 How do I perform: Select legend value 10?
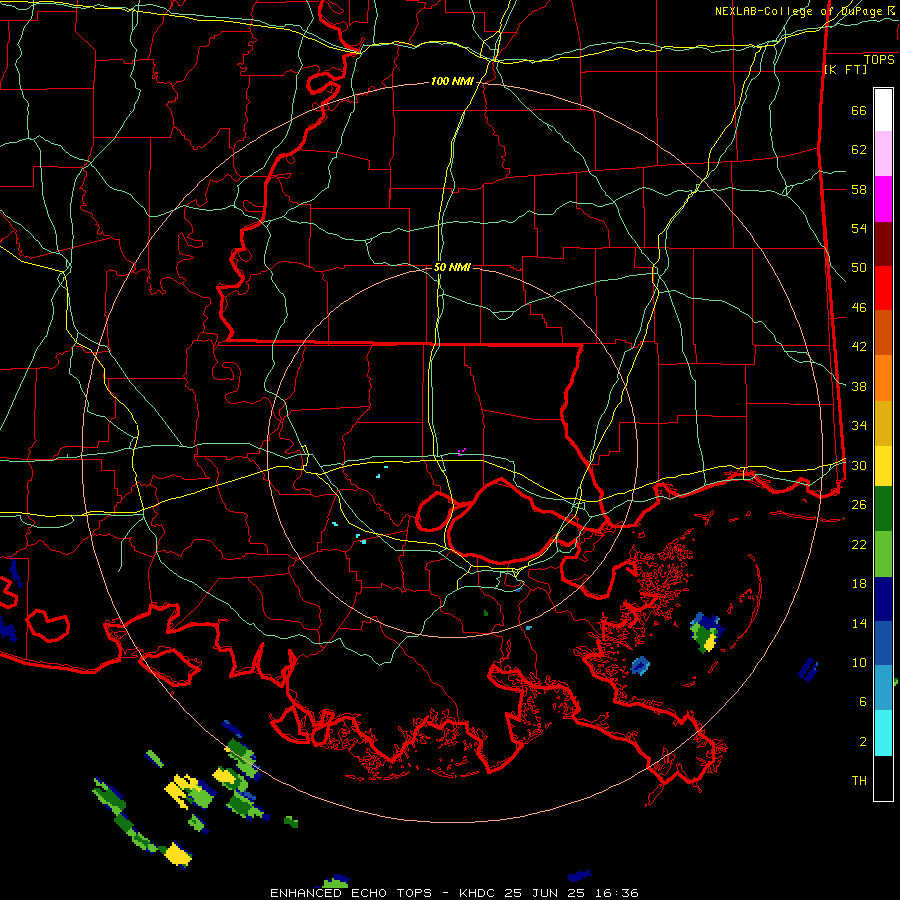click(x=859, y=662)
